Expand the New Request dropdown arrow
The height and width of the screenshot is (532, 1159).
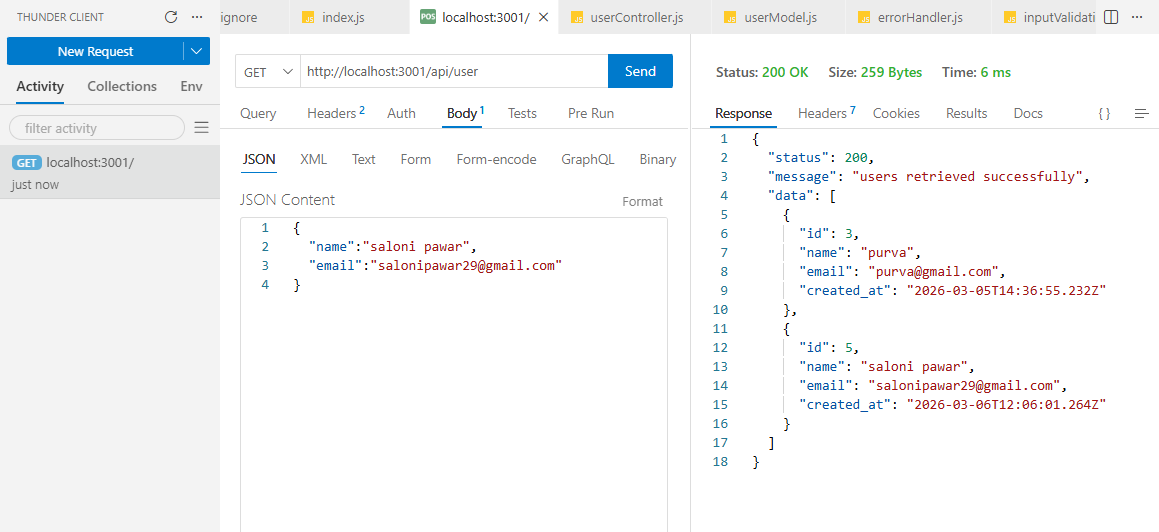point(196,51)
